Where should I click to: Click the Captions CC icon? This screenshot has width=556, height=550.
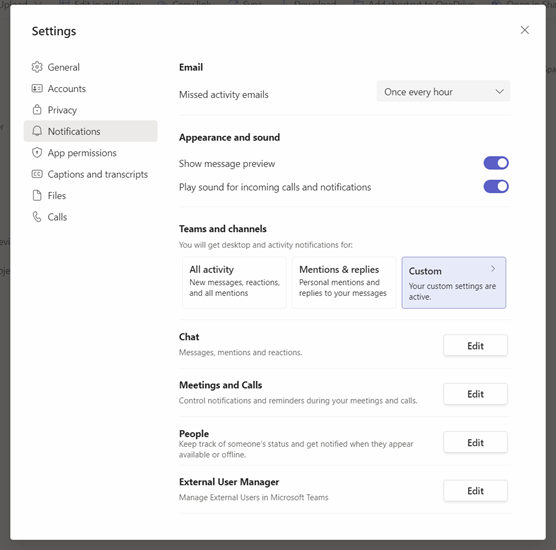click(37, 174)
